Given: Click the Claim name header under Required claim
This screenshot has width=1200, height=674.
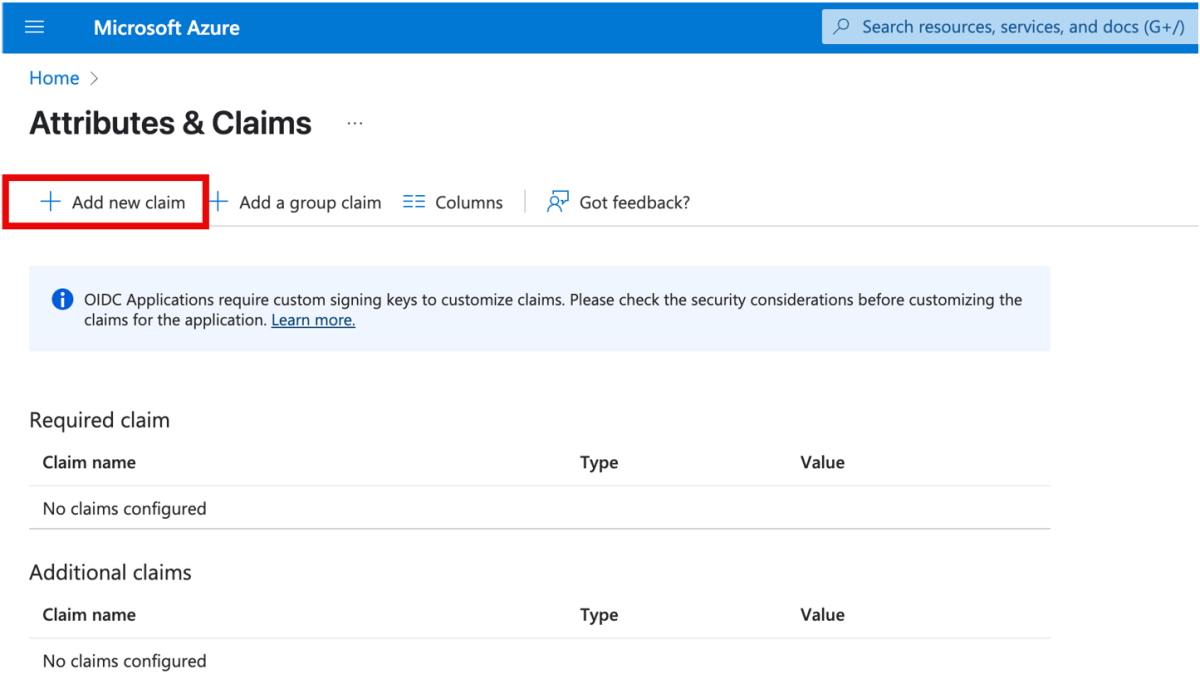Looking at the screenshot, I should pos(89,462).
